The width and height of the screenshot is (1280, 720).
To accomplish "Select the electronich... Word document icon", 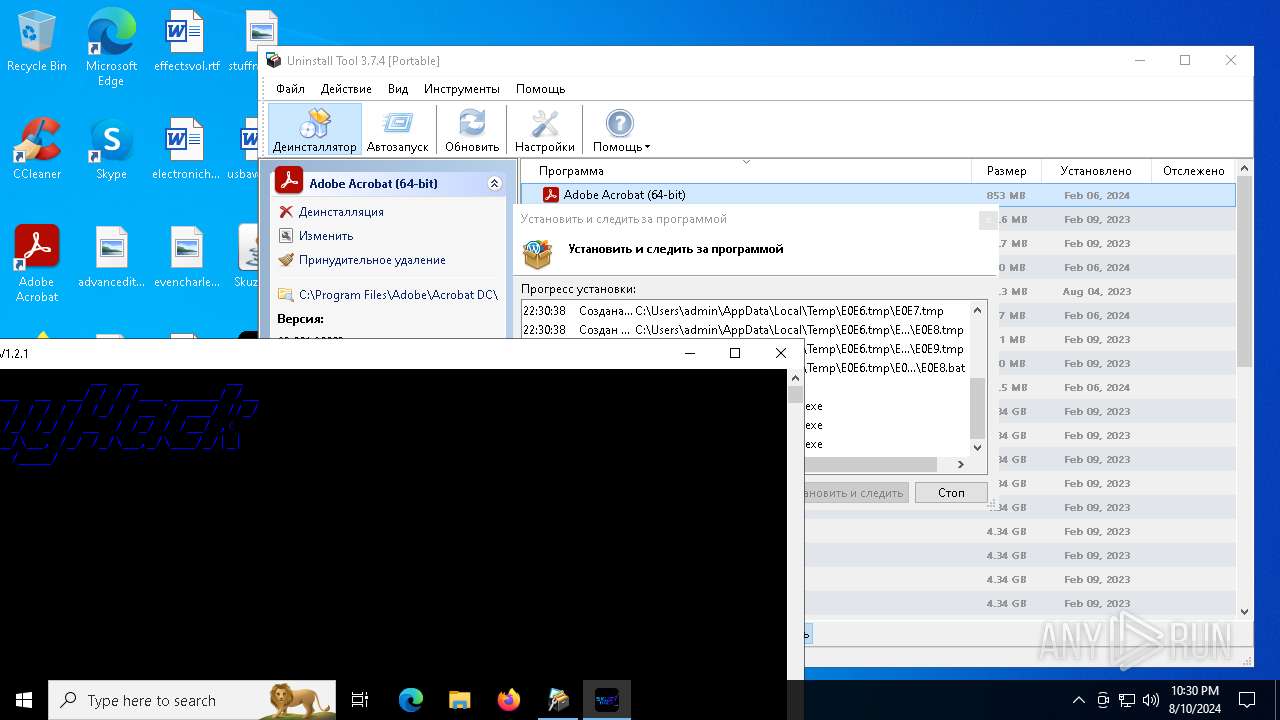I will coord(186,149).
